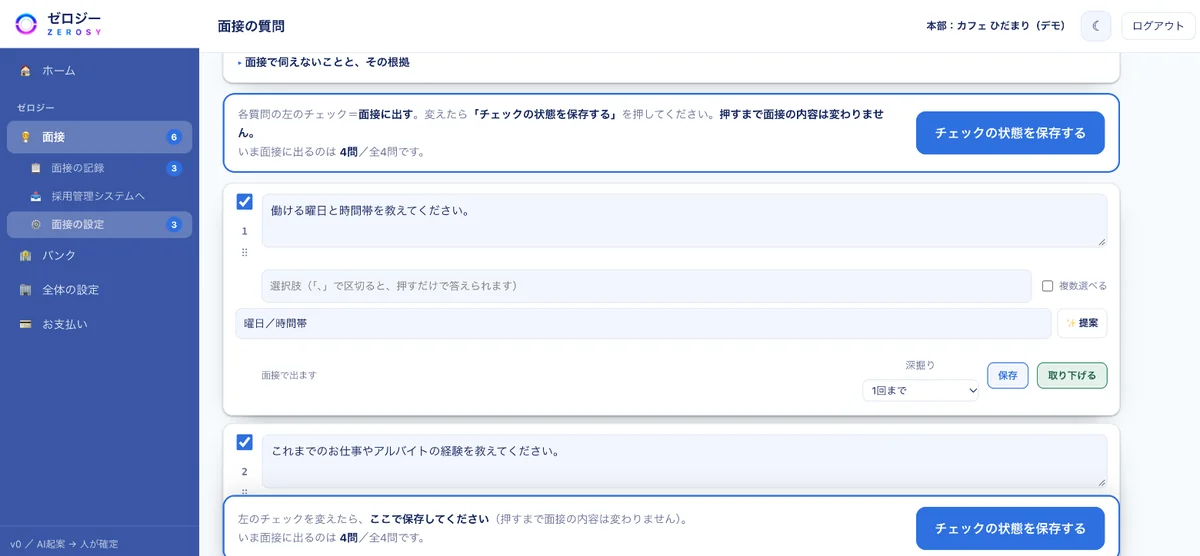Screen dimensions: 1200x556
Task: Uncheck question 2 これまでのお仕事 checkbox
Action: point(244,442)
